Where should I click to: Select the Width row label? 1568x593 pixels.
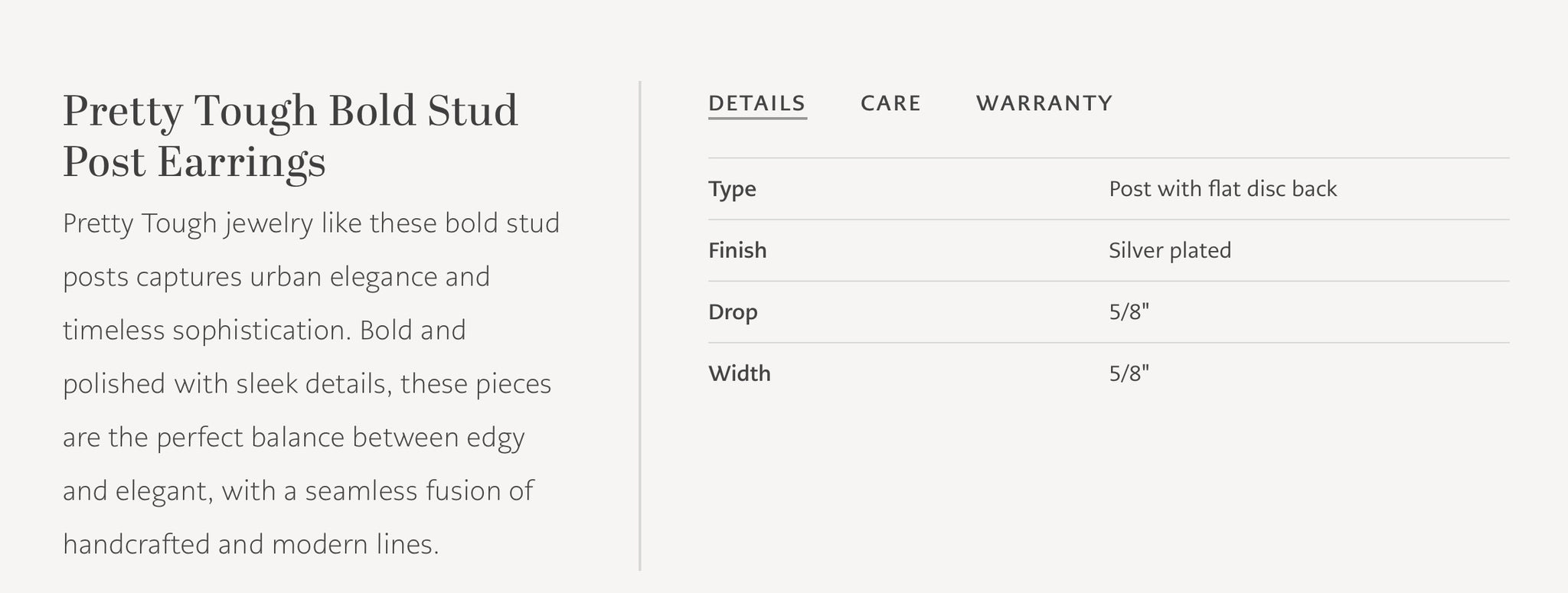click(740, 373)
